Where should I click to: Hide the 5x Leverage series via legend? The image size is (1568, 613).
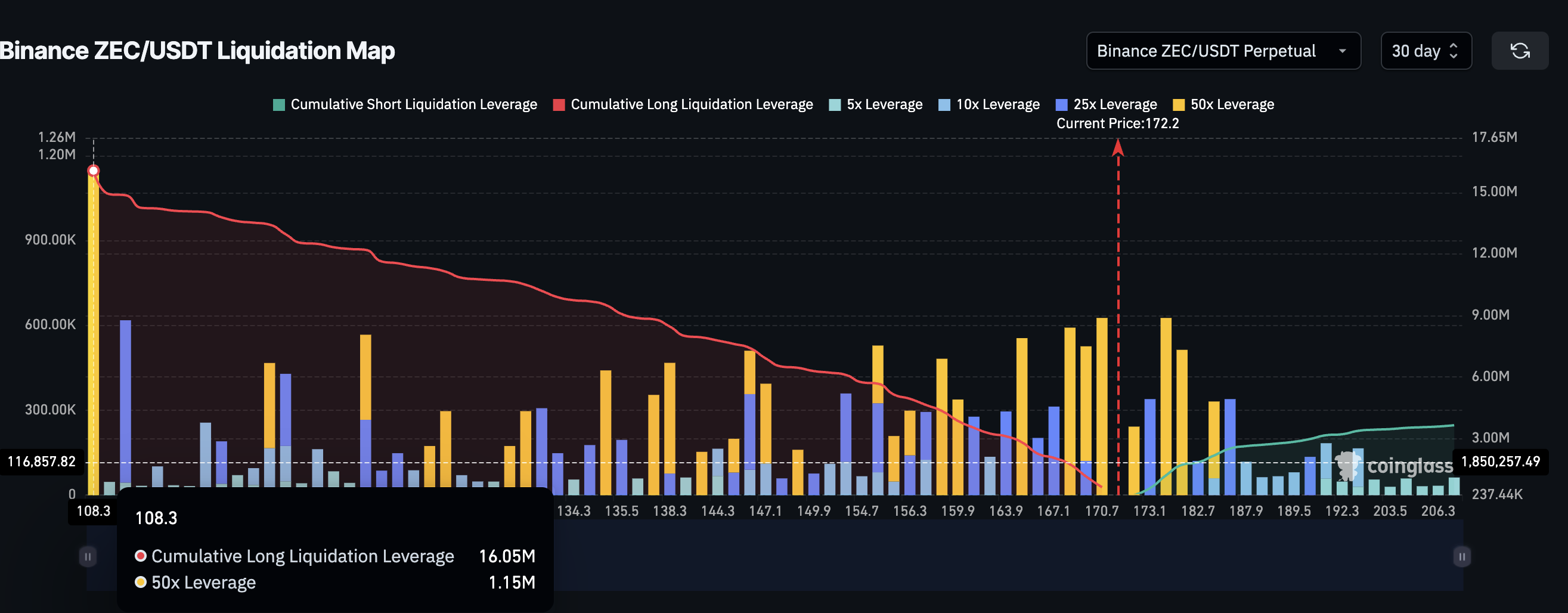pos(875,104)
